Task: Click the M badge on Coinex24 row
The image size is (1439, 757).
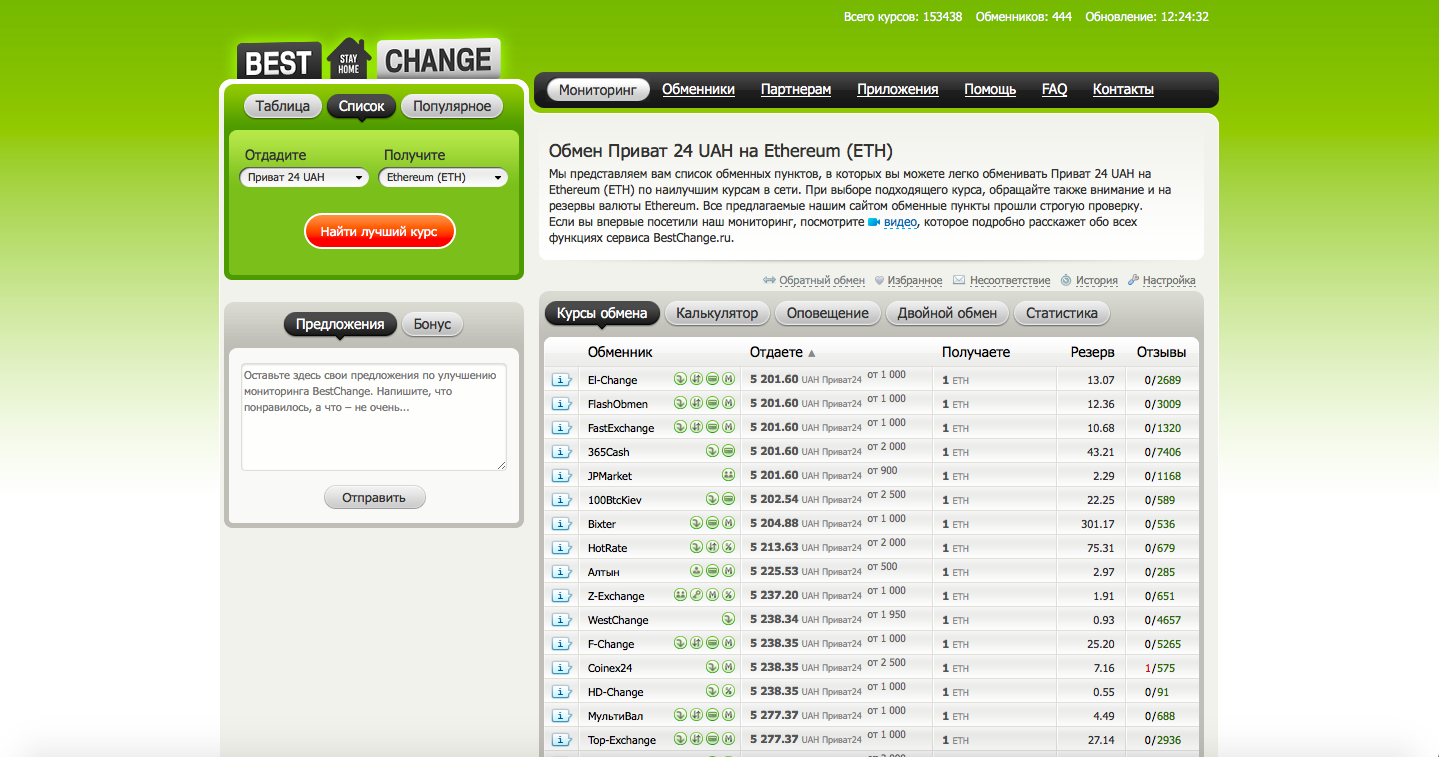Action: [729, 668]
